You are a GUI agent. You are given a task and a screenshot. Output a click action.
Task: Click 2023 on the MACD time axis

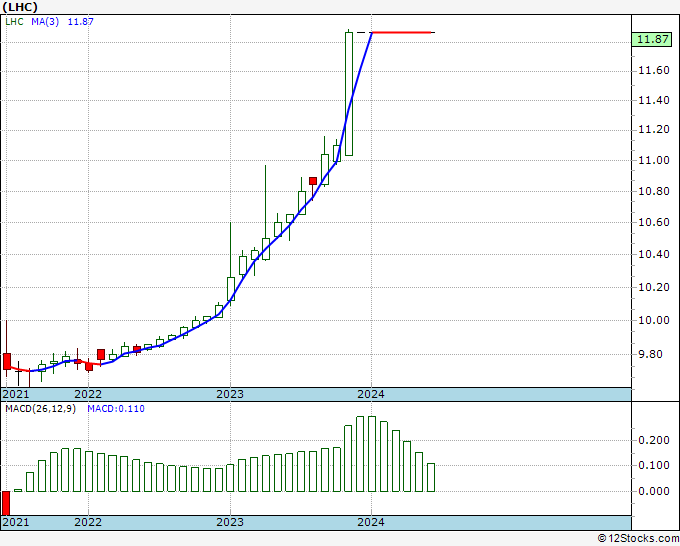(230, 522)
